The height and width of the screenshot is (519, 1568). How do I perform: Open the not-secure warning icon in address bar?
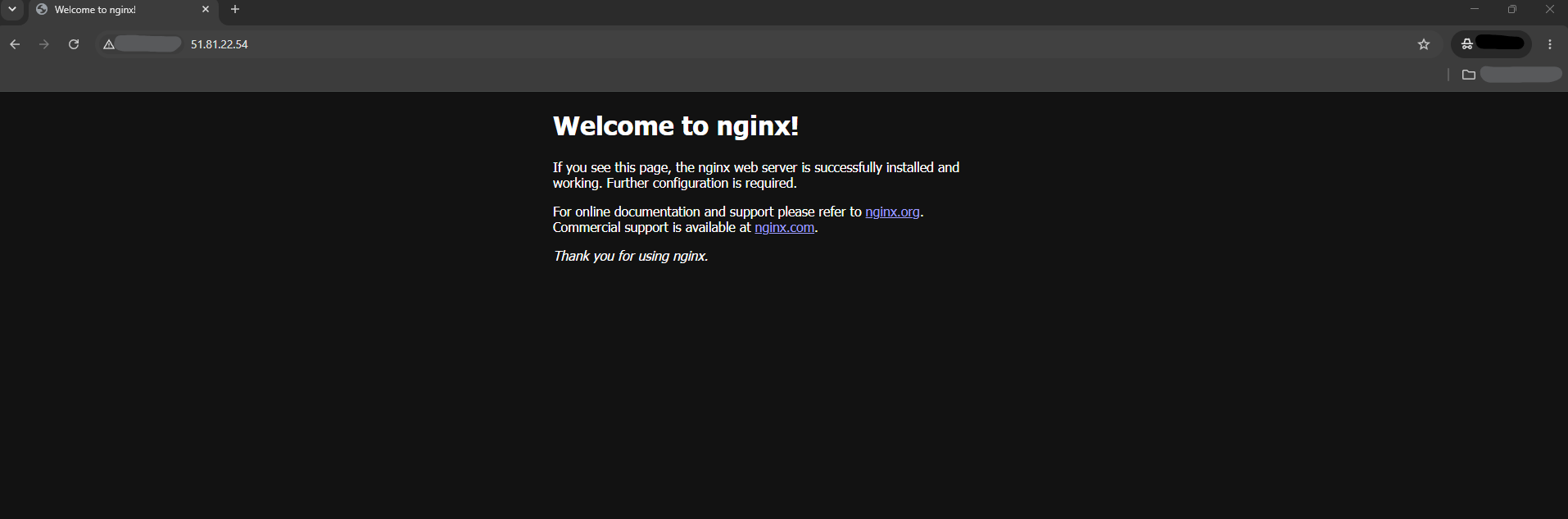[109, 44]
